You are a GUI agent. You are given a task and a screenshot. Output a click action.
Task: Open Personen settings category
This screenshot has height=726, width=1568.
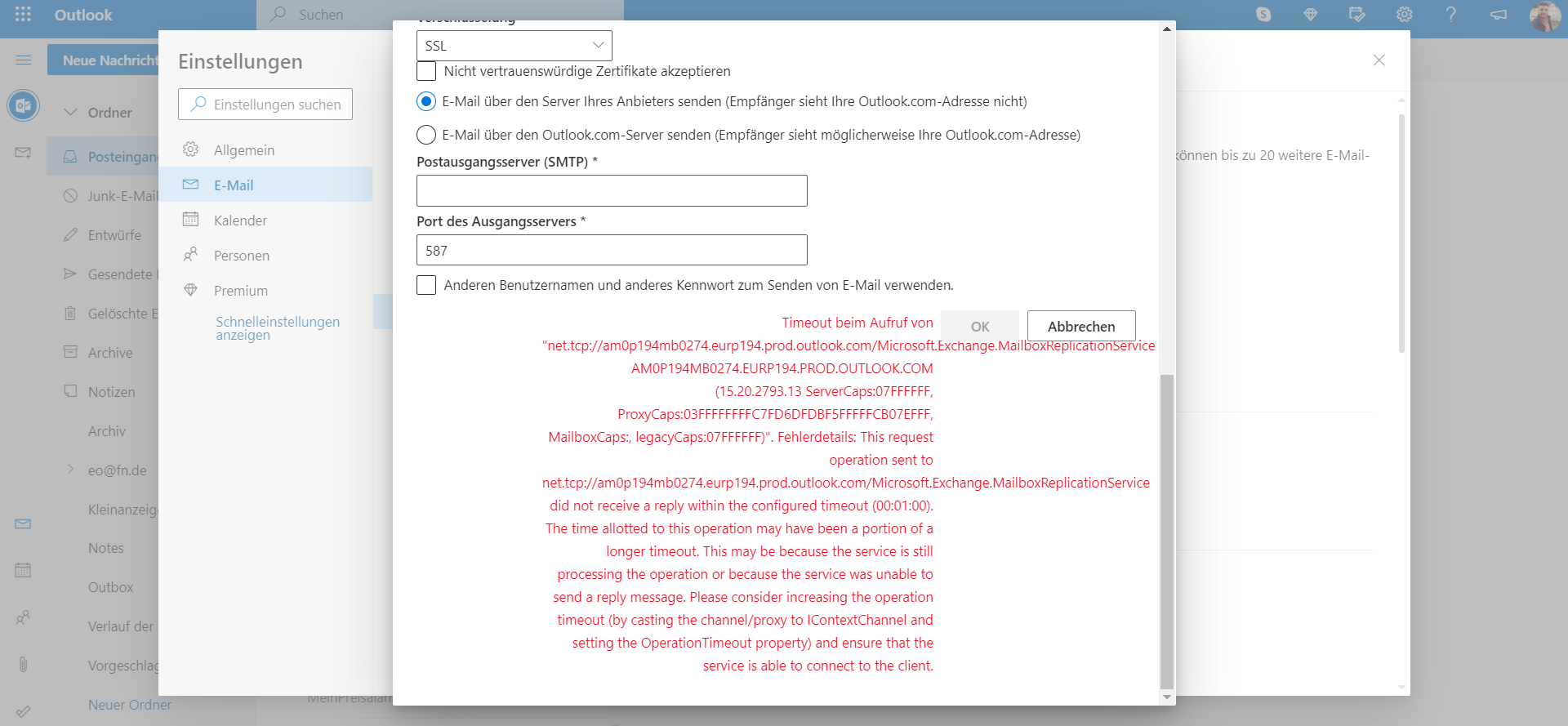pyautogui.click(x=265, y=256)
